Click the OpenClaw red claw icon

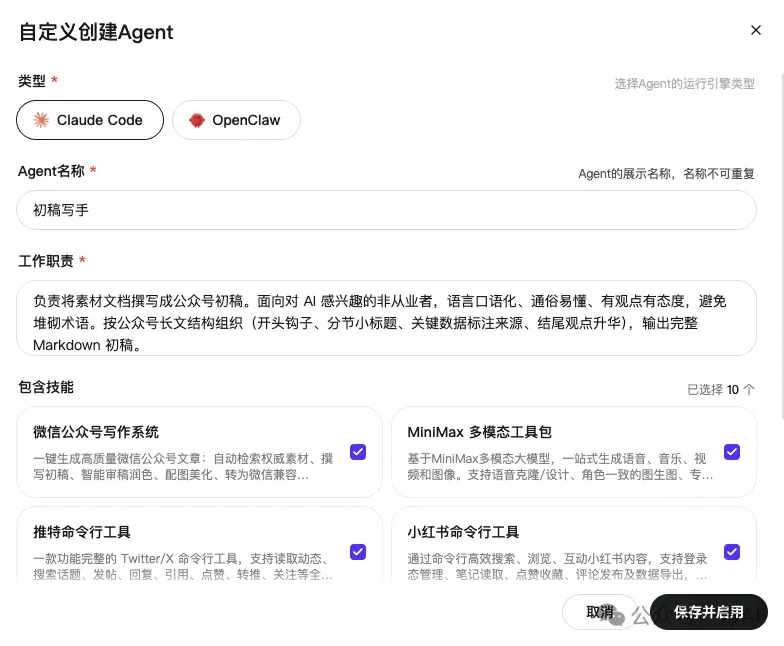tap(196, 120)
